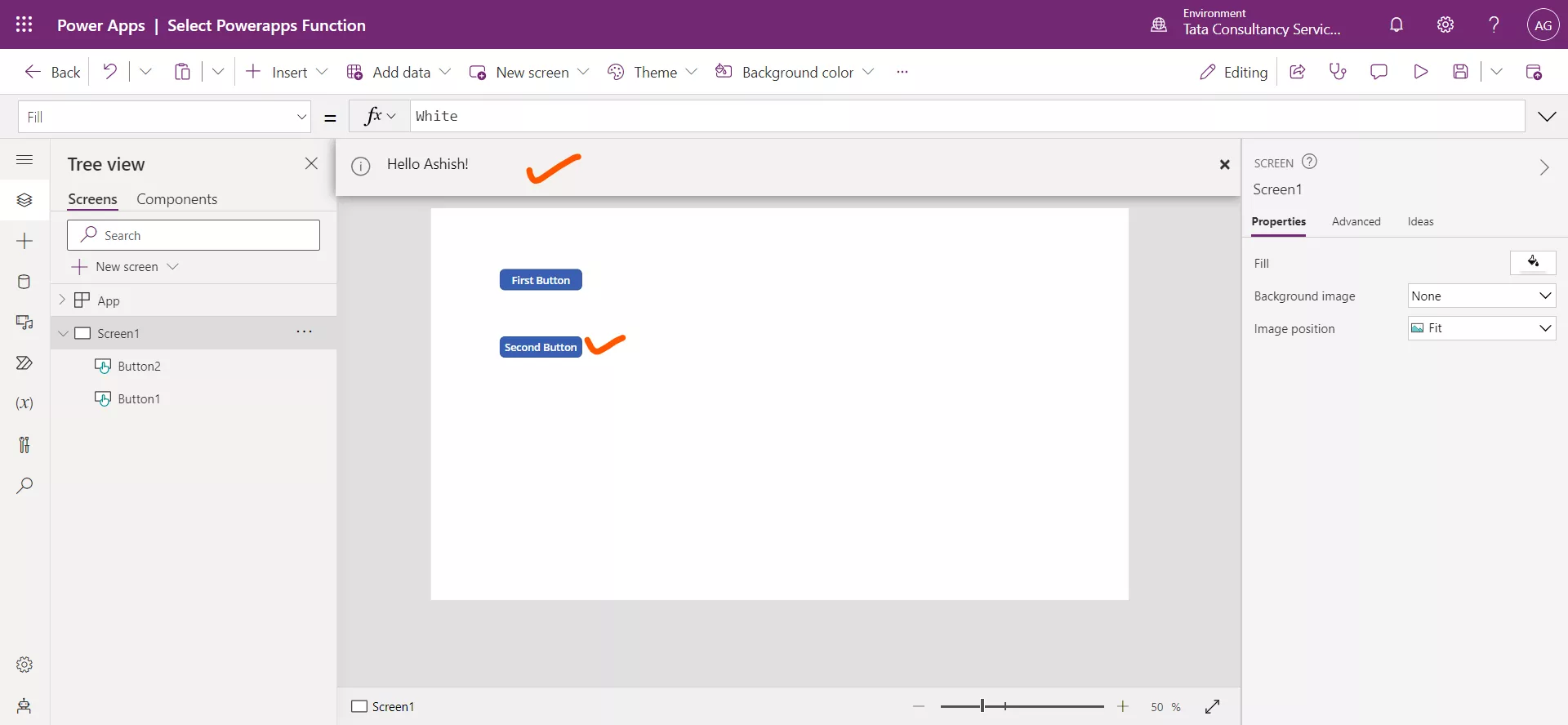Screen dimensions: 1568x725
Task: Zoom in with the plus button
Action: 1123,706
